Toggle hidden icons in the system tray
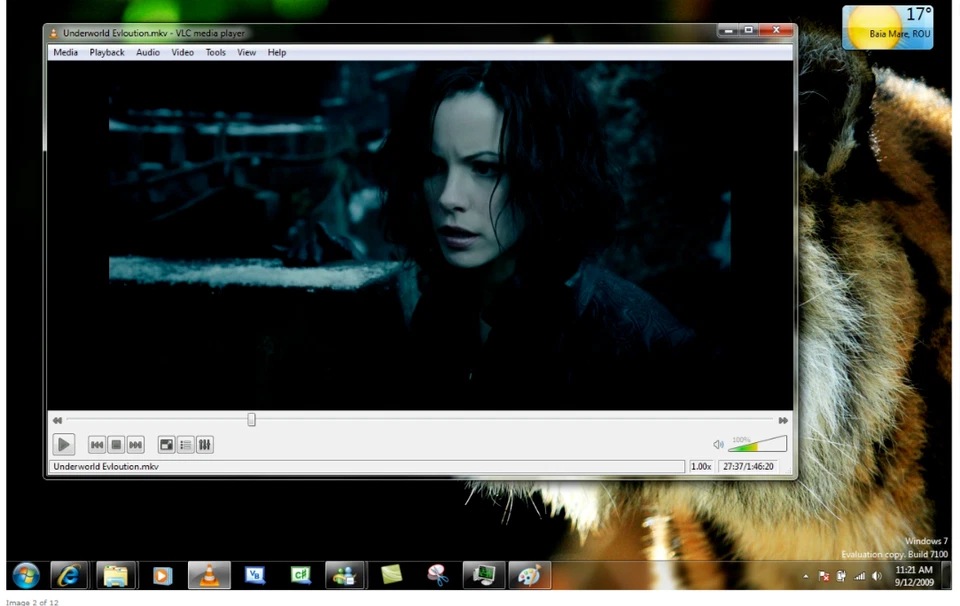 pyautogui.click(x=804, y=576)
